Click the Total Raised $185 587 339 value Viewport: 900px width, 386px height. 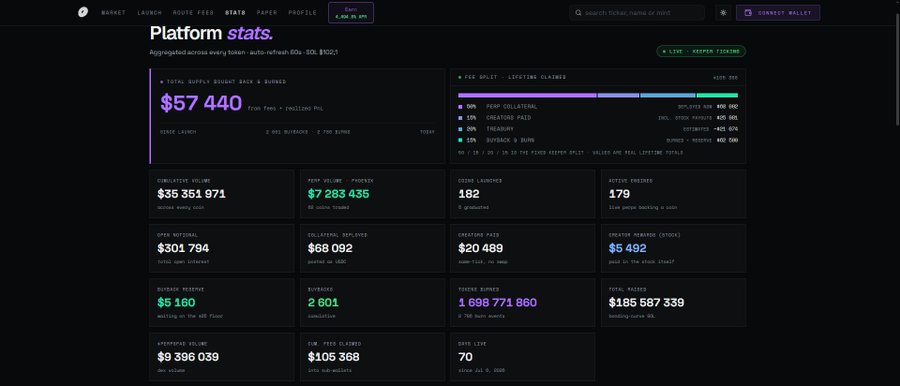coord(646,302)
